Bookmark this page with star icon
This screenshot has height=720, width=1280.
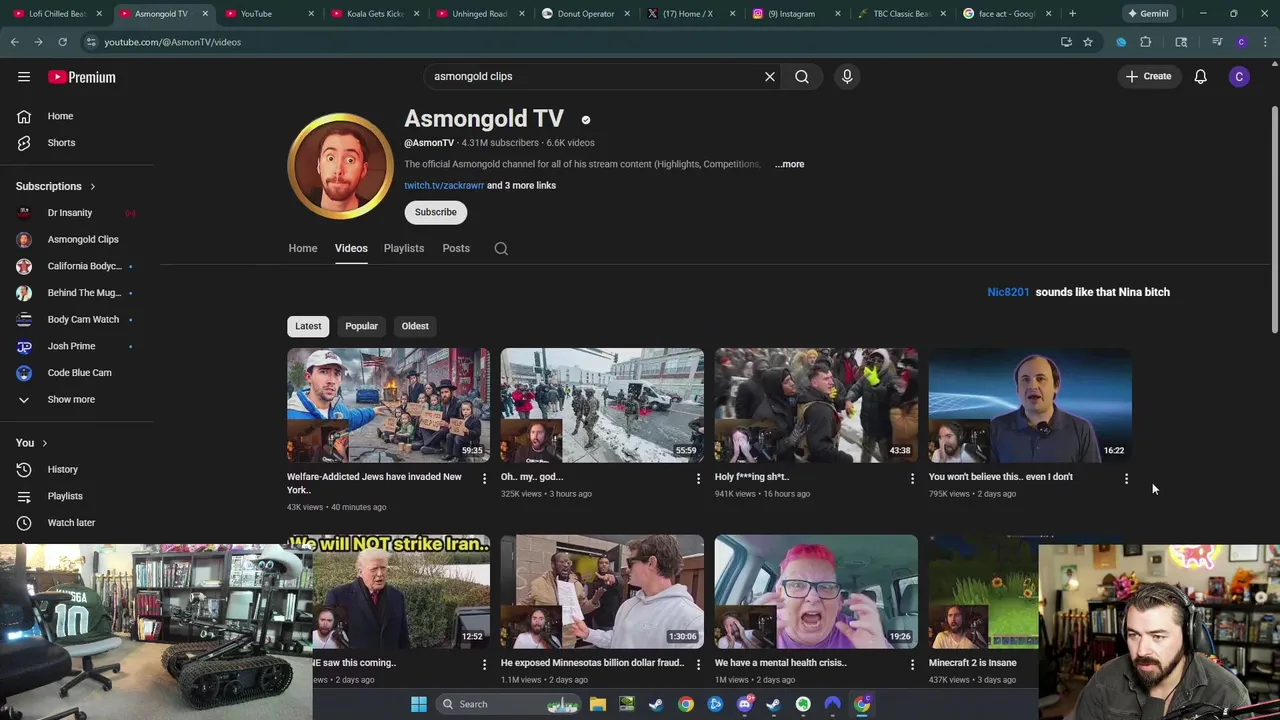[x=1088, y=42]
